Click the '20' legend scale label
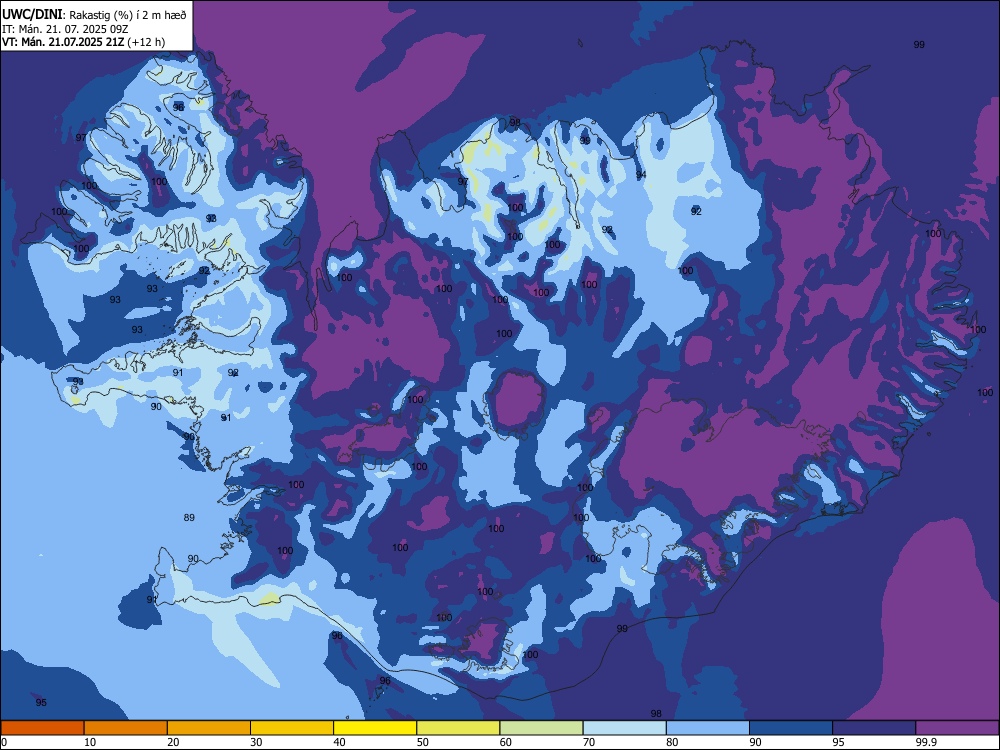The width and height of the screenshot is (1000, 750). coord(173,742)
